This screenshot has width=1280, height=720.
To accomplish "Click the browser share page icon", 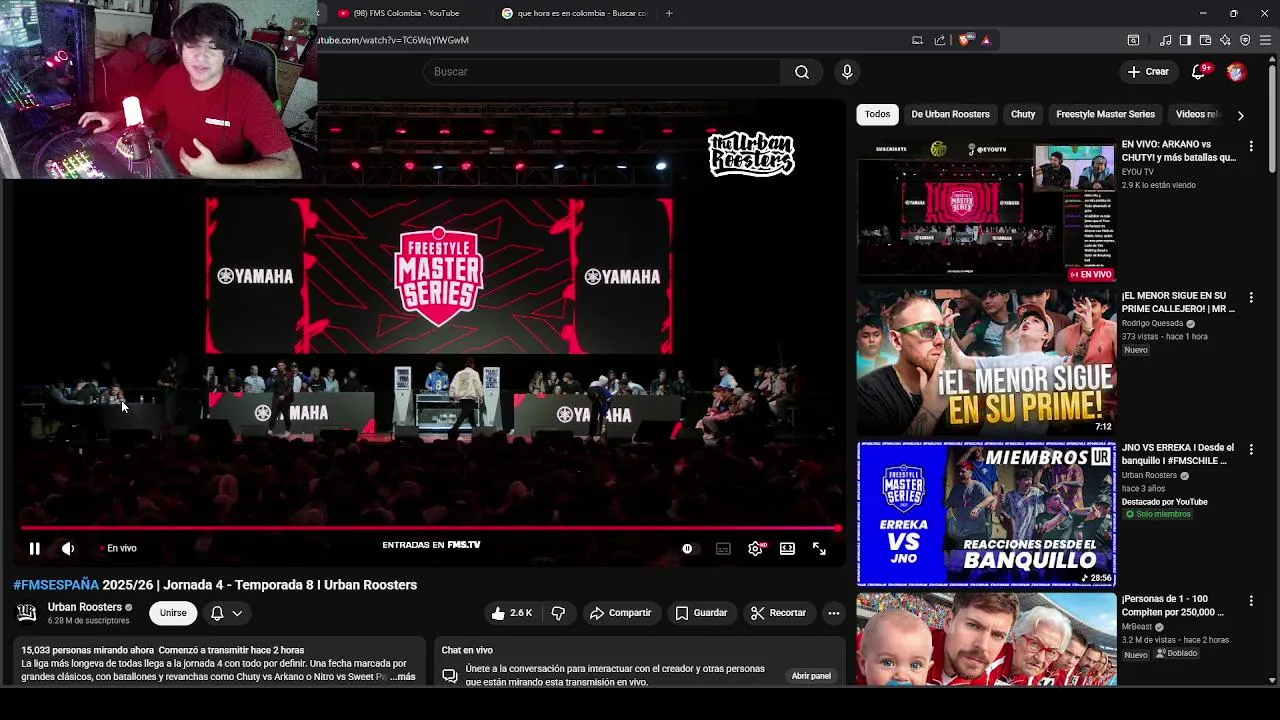I will click(x=940, y=40).
